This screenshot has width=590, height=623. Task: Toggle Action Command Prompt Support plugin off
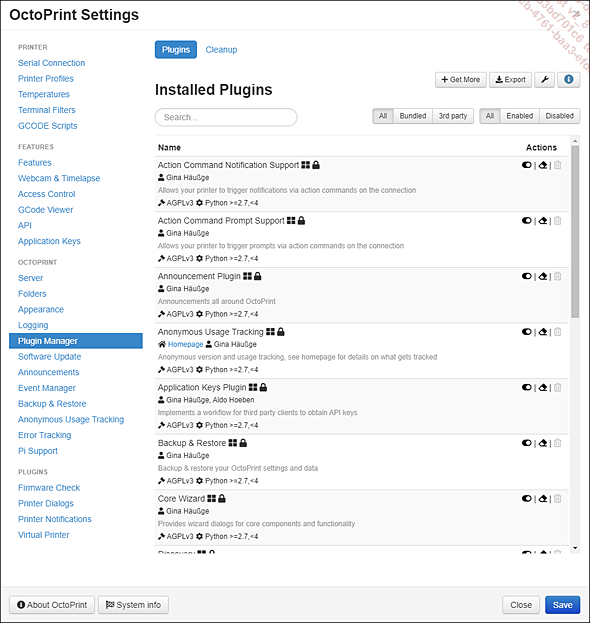click(527, 221)
